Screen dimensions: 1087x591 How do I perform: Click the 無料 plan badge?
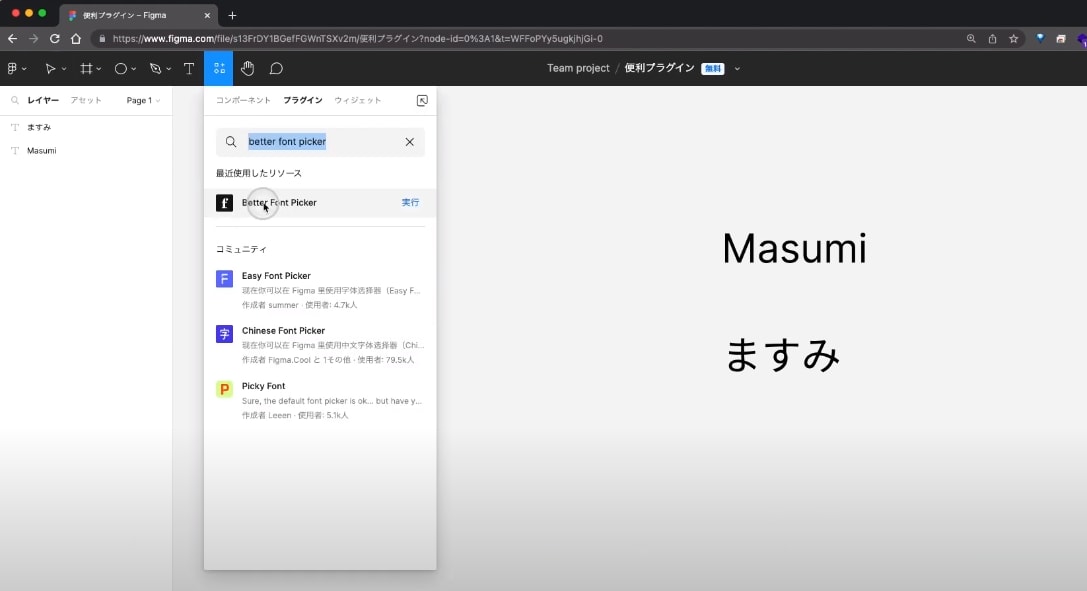713,69
